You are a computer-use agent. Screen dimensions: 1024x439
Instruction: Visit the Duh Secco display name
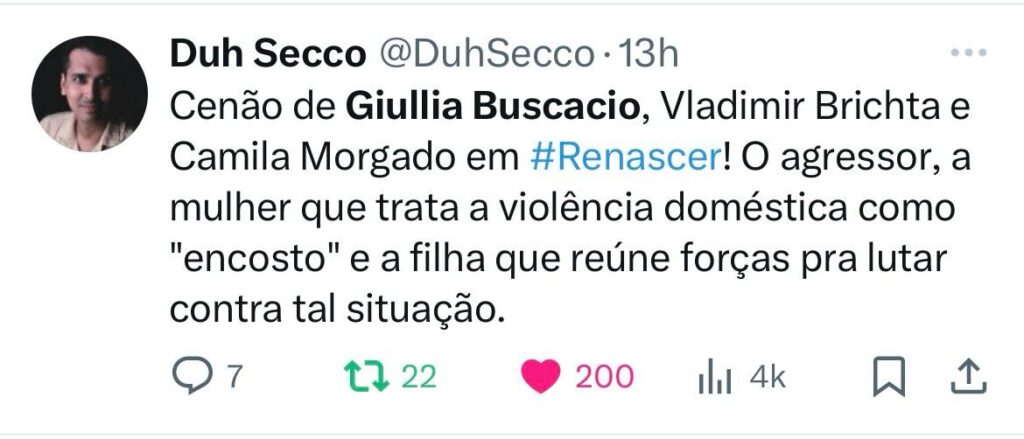point(268,54)
